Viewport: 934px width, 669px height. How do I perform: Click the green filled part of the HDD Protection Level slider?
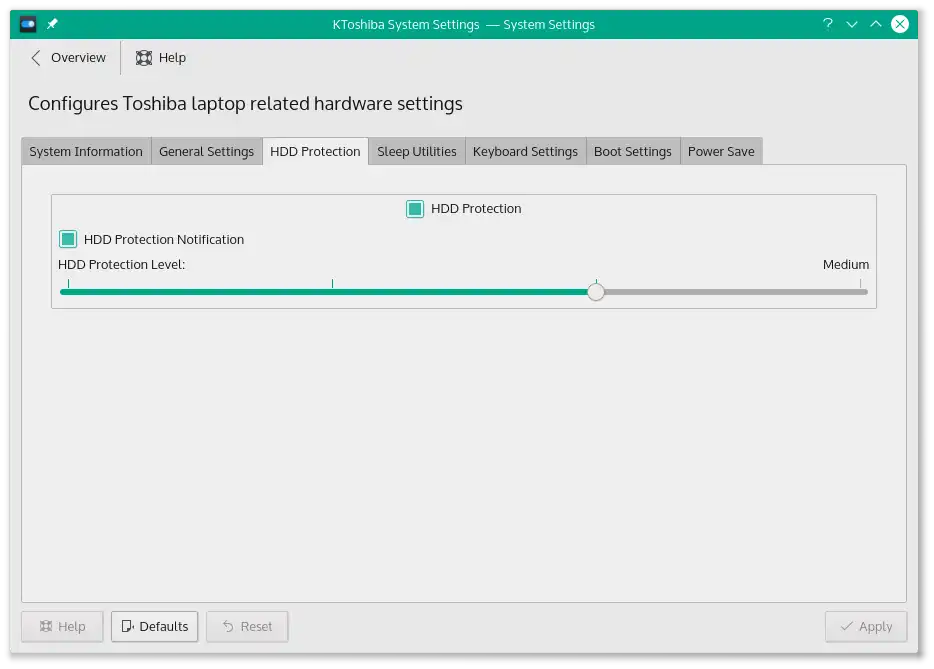click(323, 292)
